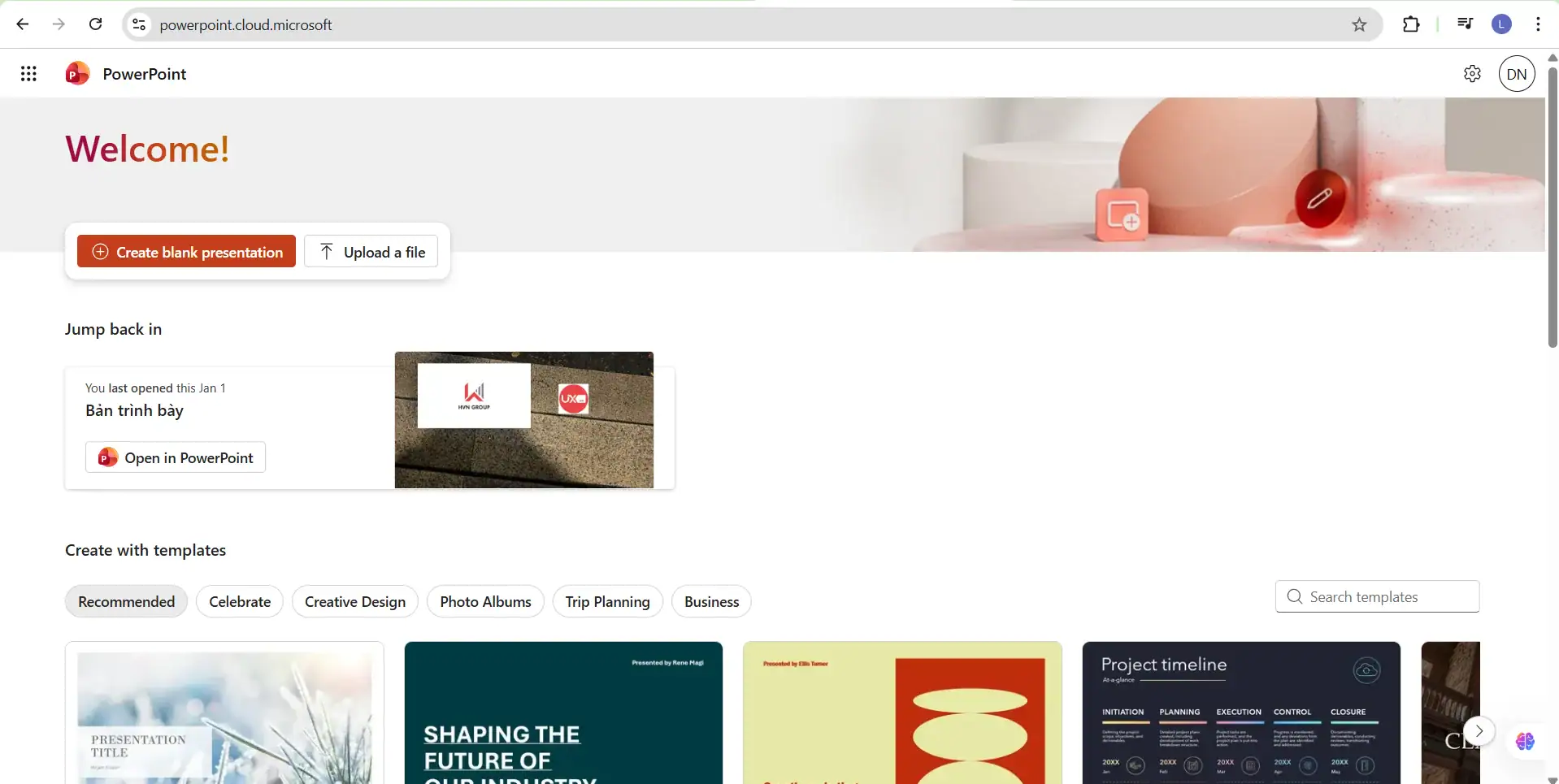The height and width of the screenshot is (784, 1559).
Task: Reload the current page
Action: pos(95,24)
